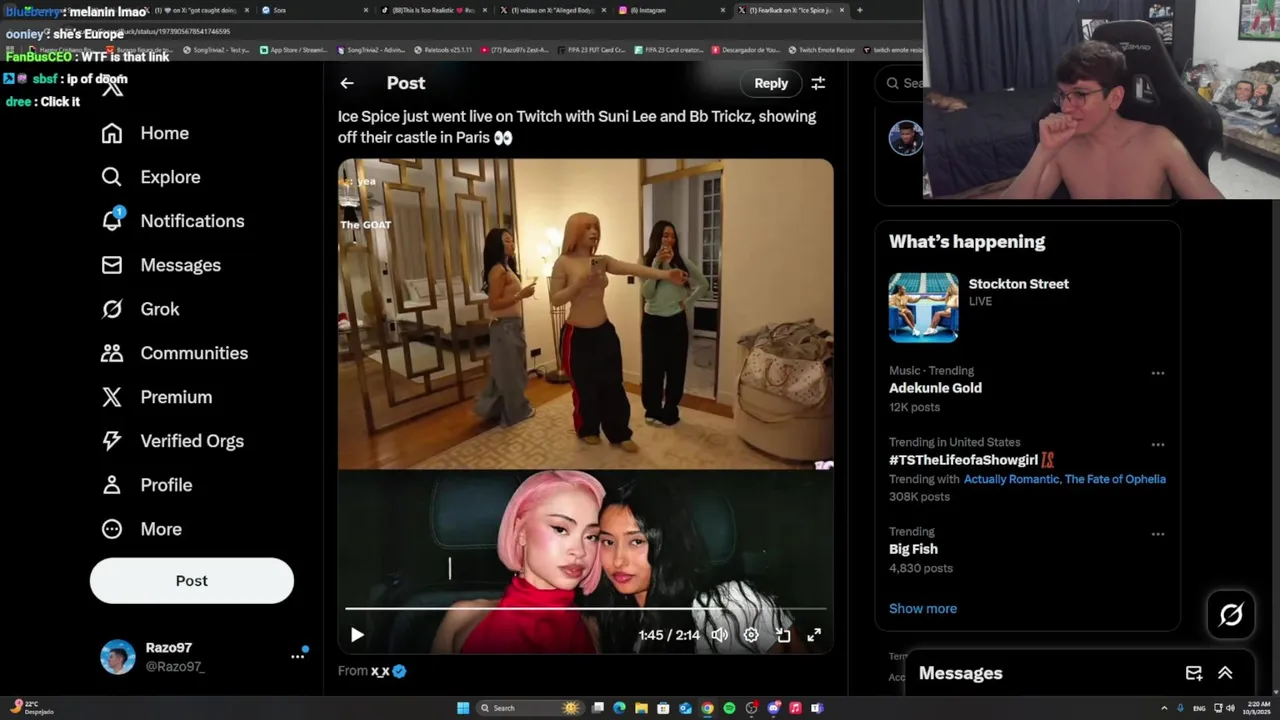Image resolution: width=1280 pixels, height=720 pixels.
Task: Open The Fate of Ophelia link
Action: (x=1115, y=479)
